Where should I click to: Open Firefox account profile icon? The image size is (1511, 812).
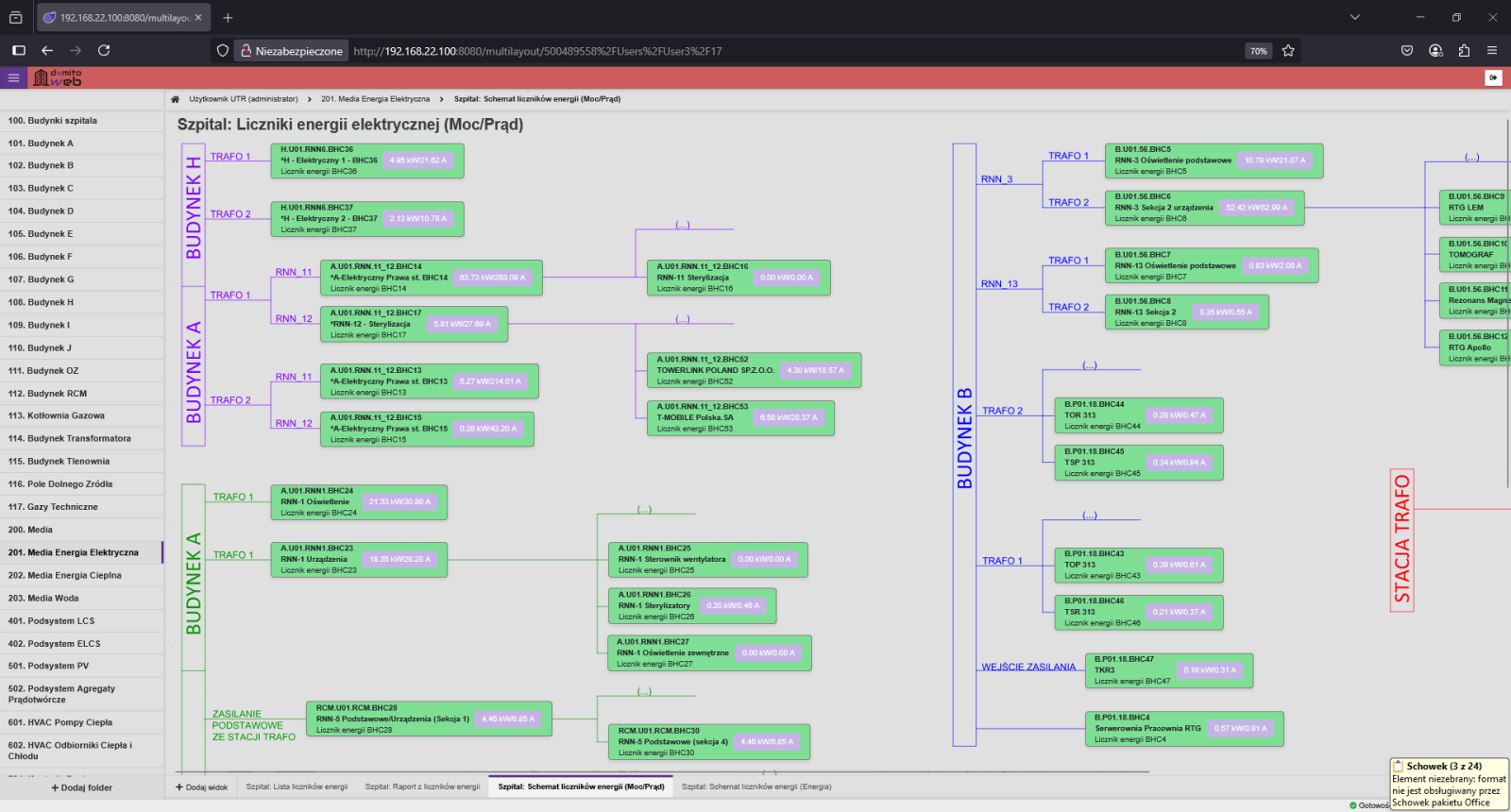tap(1435, 51)
